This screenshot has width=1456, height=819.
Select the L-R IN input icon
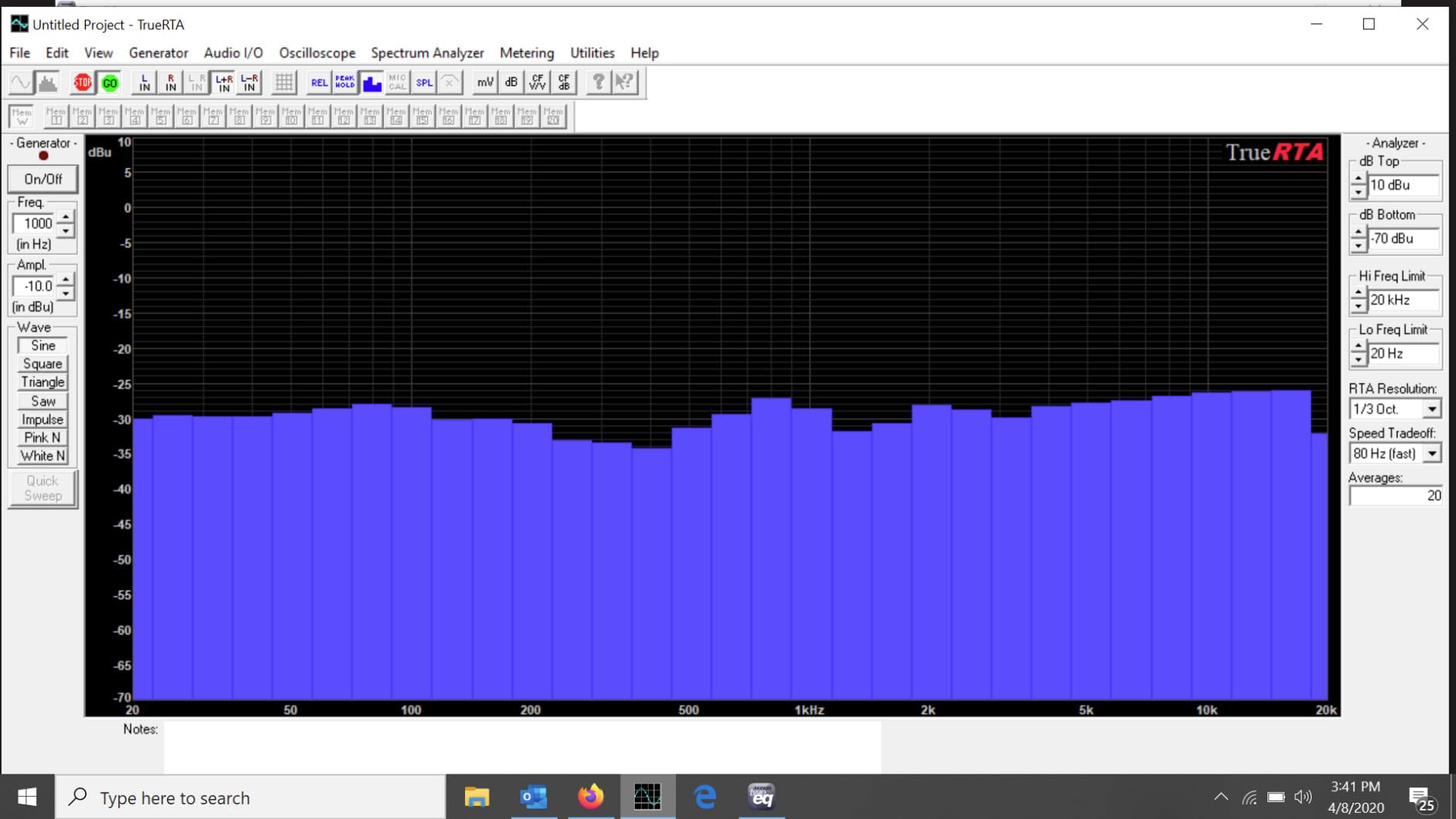click(249, 83)
